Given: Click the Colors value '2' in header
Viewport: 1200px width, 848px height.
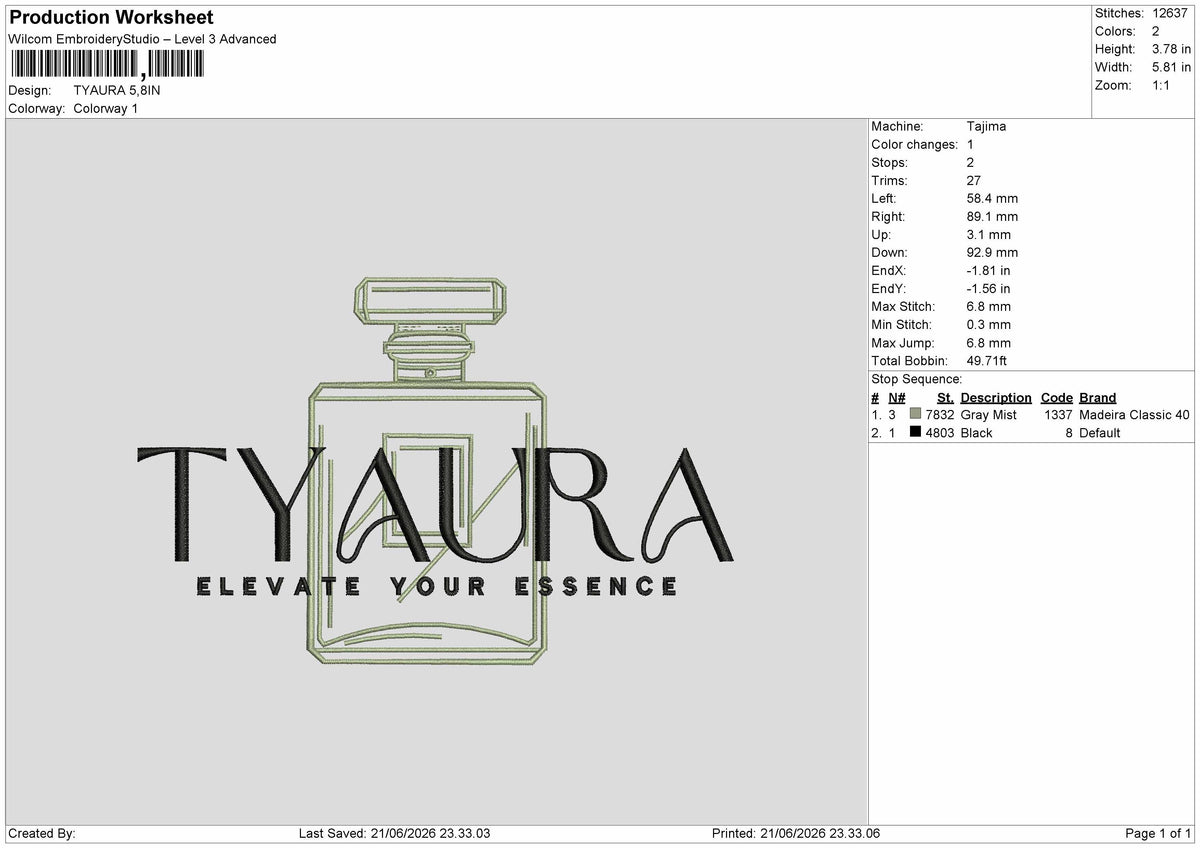Looking at the screenshot, I should (x=1156, y=31).
